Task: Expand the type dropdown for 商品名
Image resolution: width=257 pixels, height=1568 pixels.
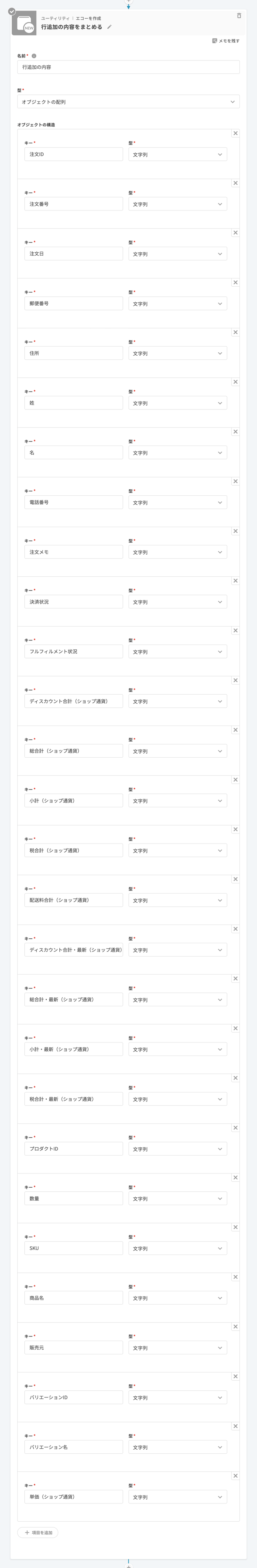Action: (178, 1298)
